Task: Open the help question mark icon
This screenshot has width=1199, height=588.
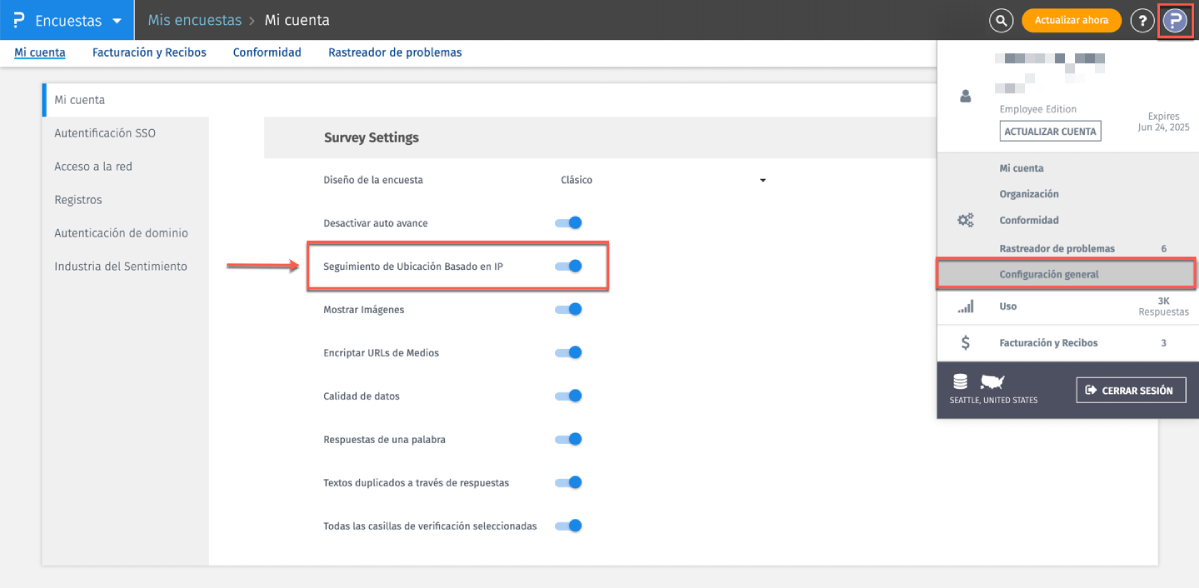Action: [1142, 20]
